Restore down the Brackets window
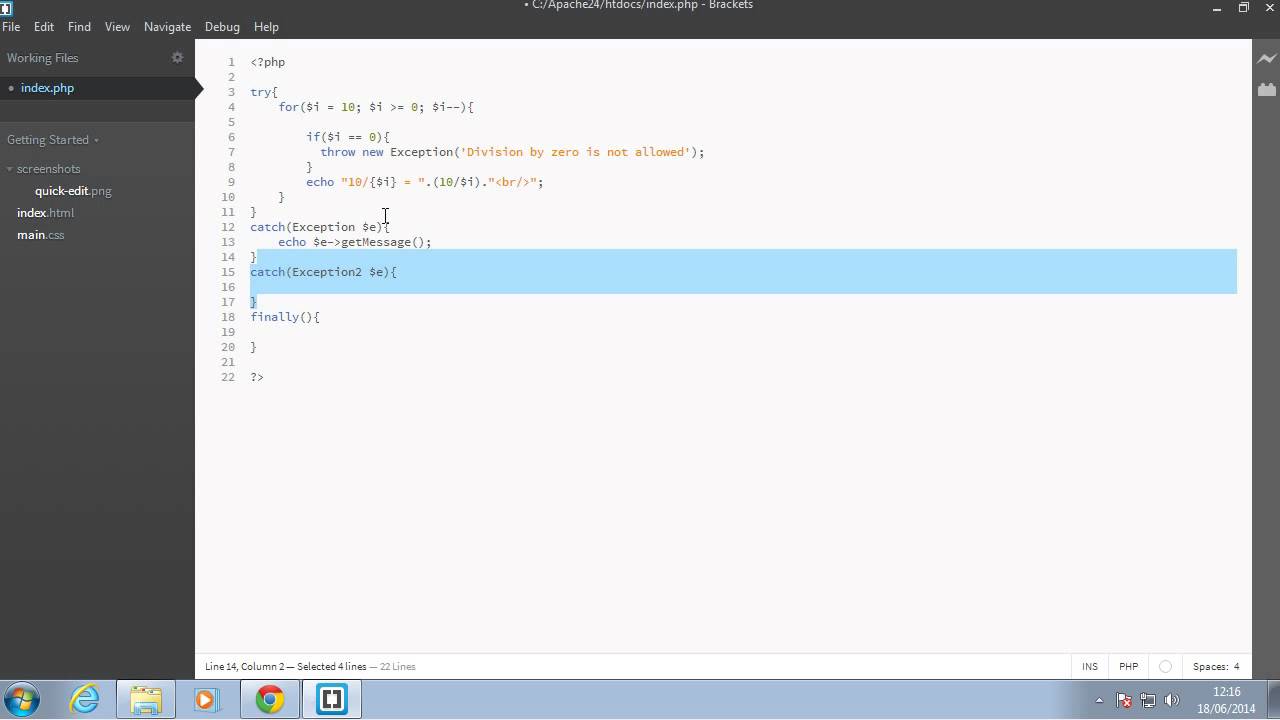 1244,8
